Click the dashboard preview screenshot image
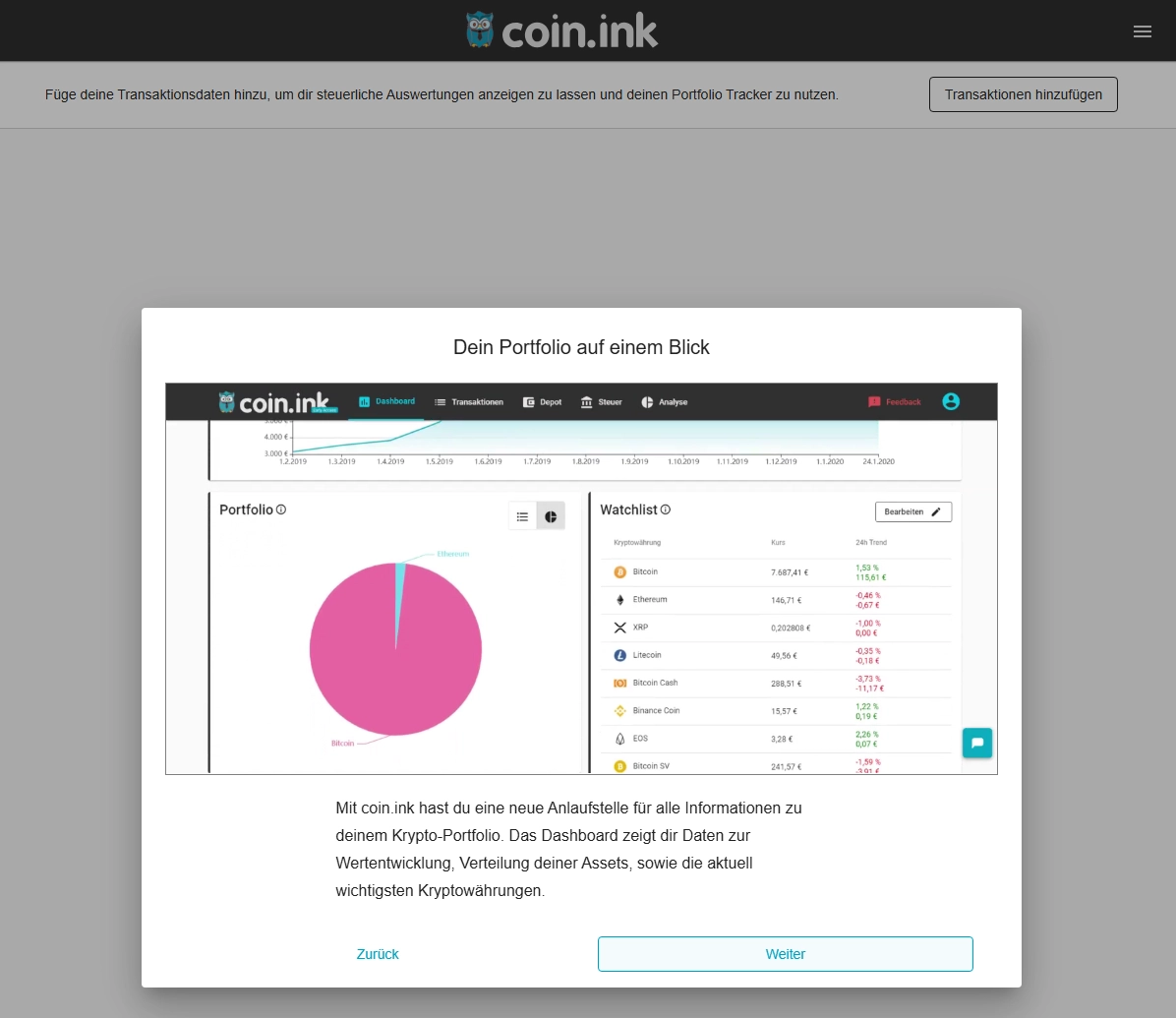The width and height of the screenshot is (1176, 1018). pyautogui.click(x=581, y=578)
